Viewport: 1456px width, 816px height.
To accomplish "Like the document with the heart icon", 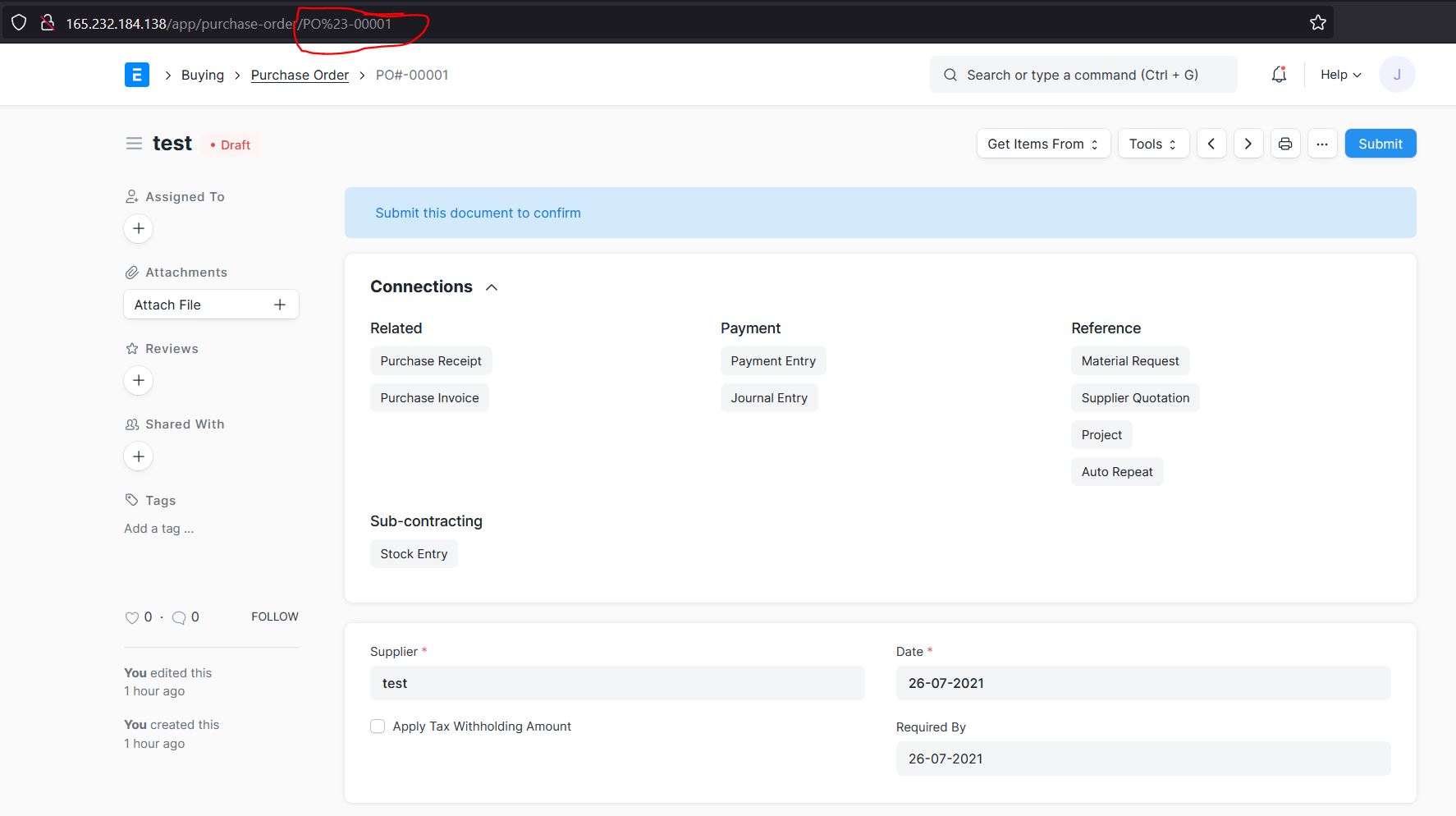I will coord(131,617).
